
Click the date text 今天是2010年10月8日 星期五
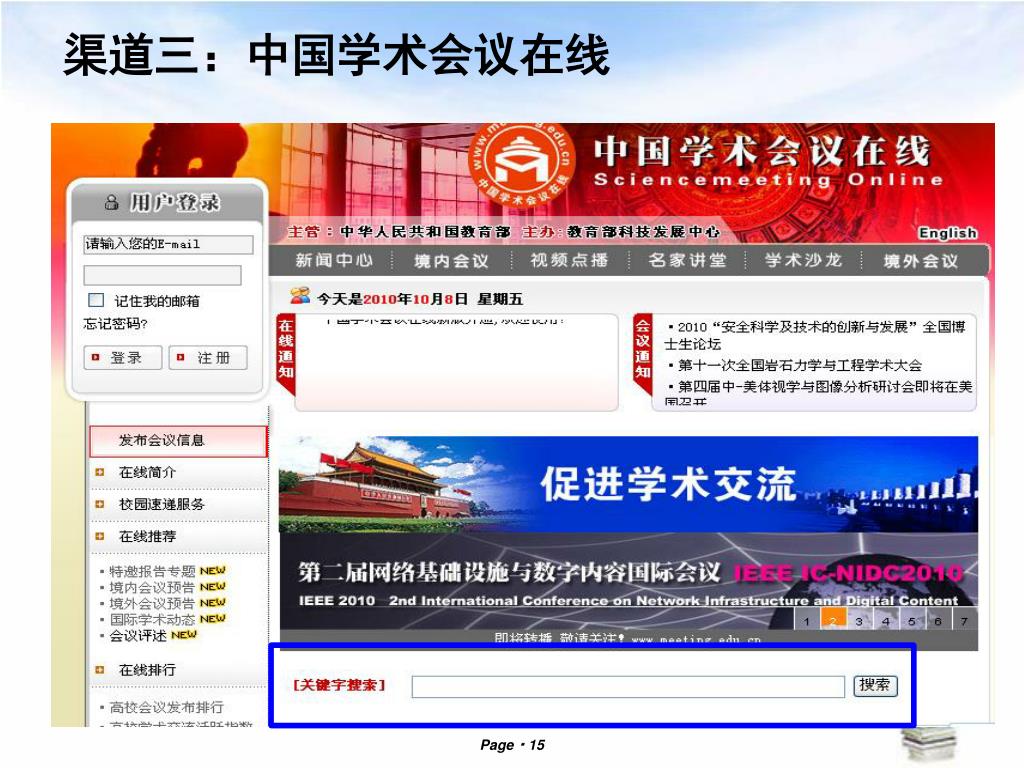point(420,299)
